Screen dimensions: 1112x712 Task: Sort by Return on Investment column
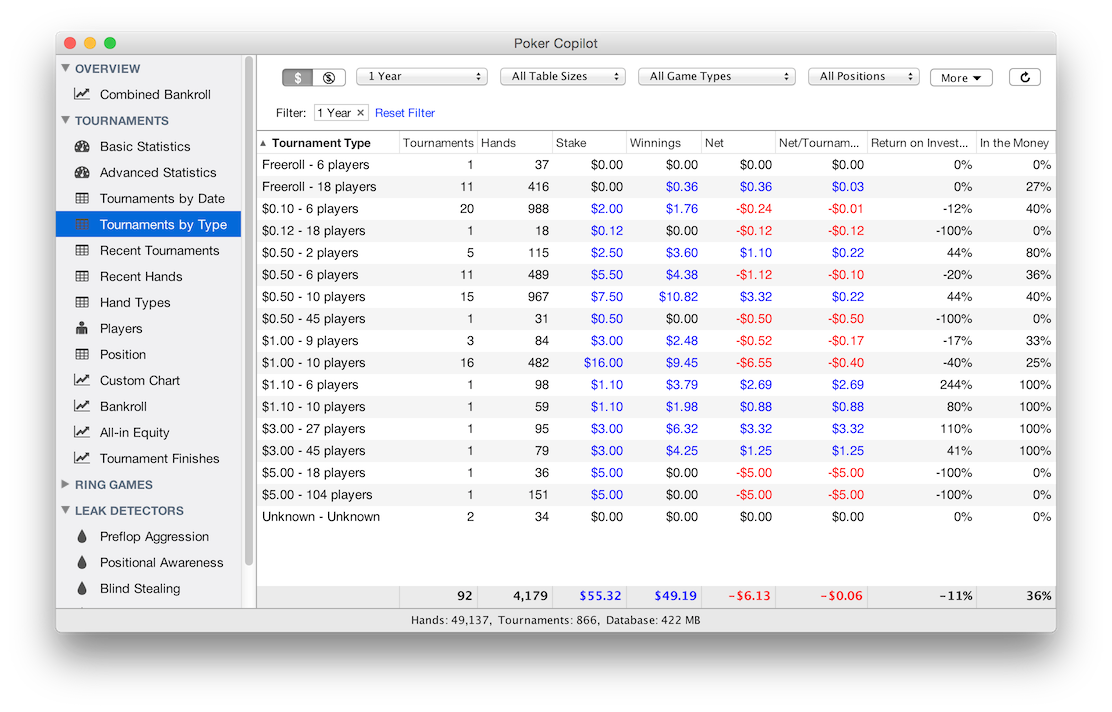[x=921, y=143]
